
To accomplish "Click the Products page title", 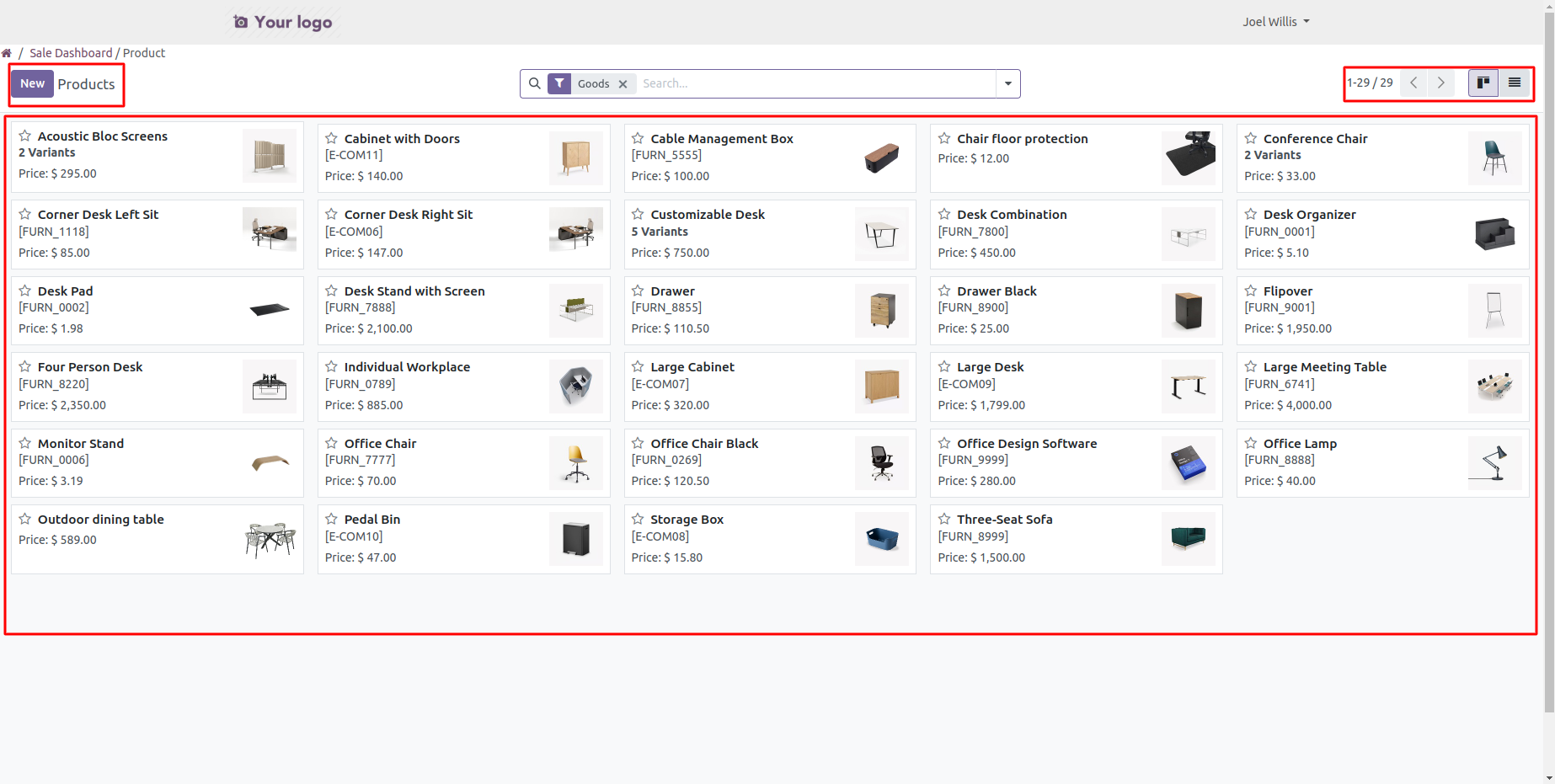I will coord(86,84).
